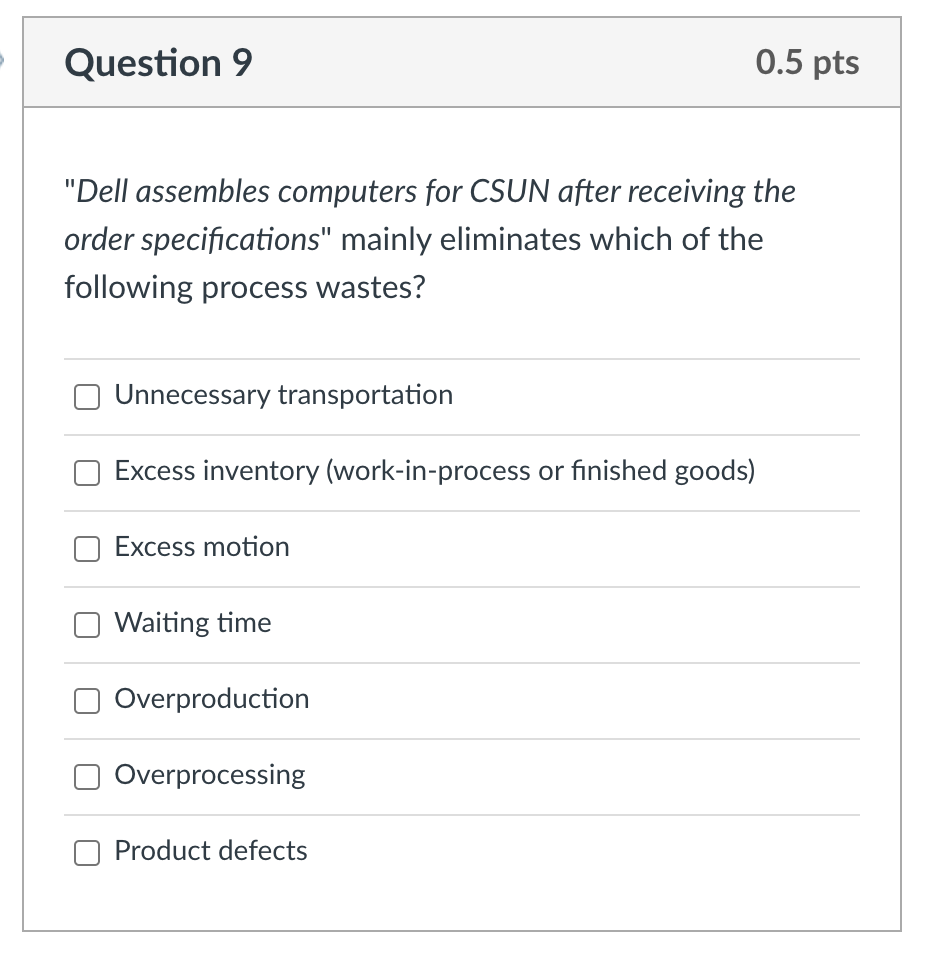
Task: Check the Overproduction answer choice
Action: (86, 701)
